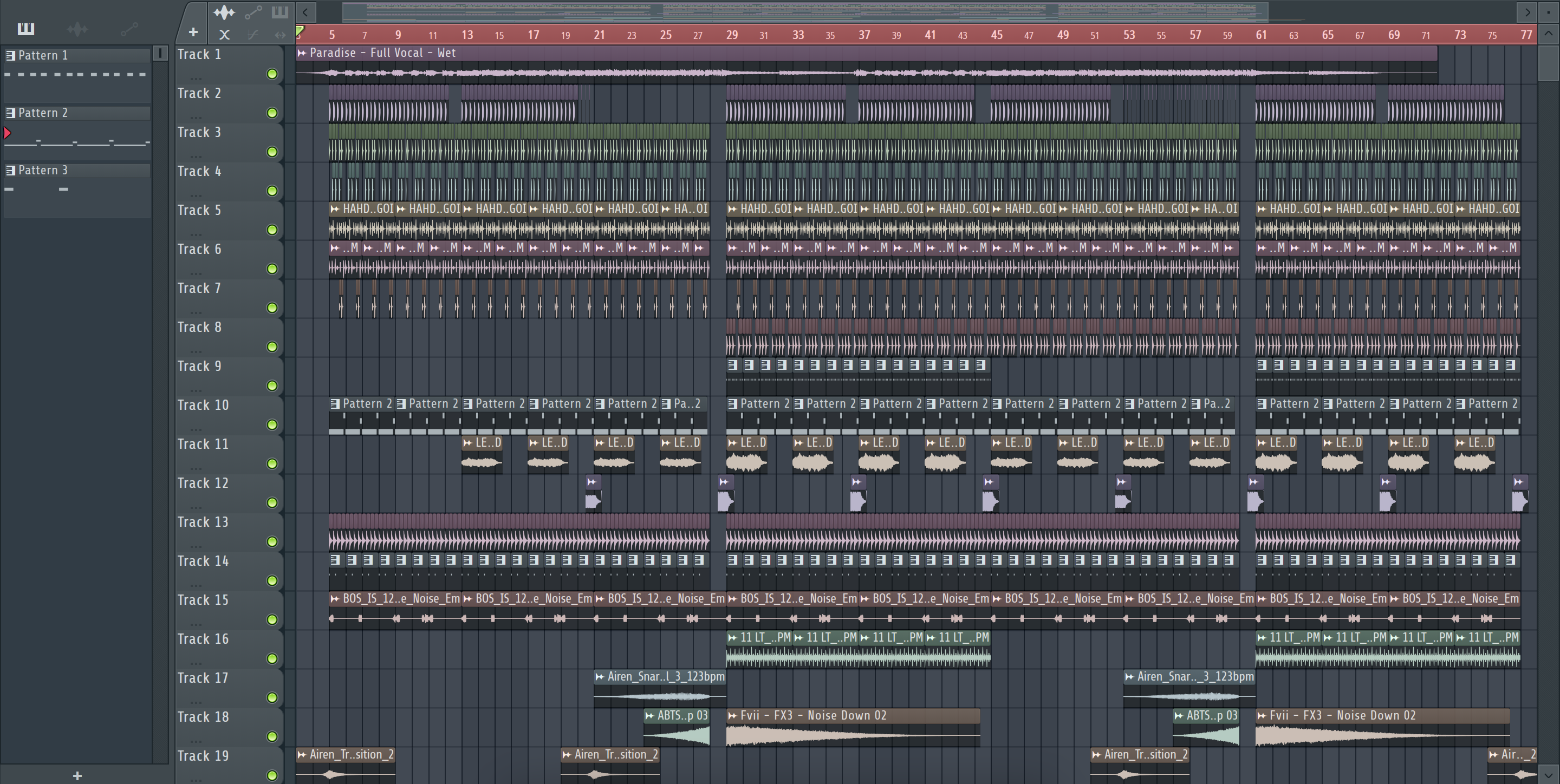
Task: Click Pattern 3 piano-roll icon in picker
Action: coord(10,171)
